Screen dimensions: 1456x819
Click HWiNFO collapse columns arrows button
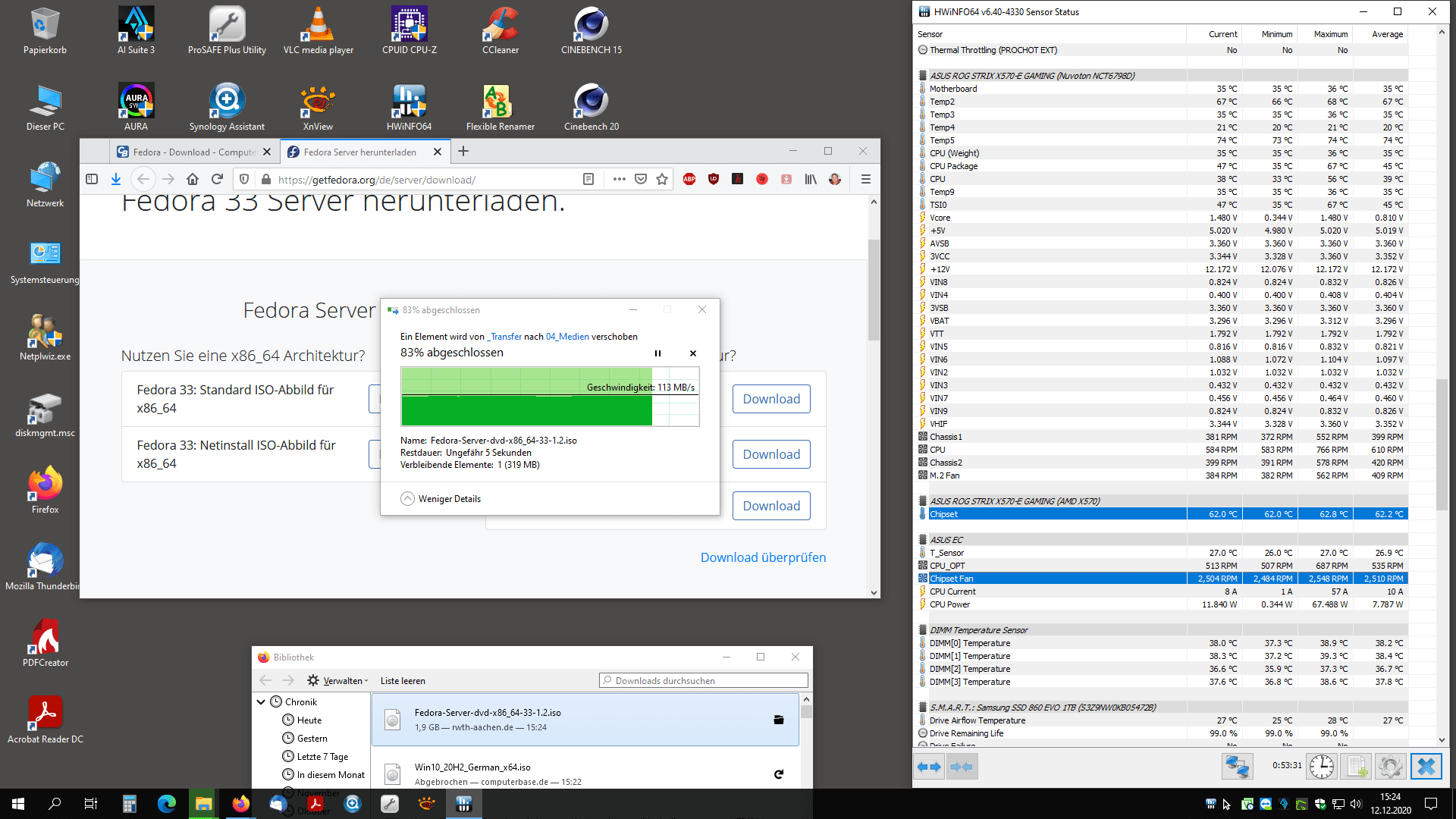tap(962, 767)
